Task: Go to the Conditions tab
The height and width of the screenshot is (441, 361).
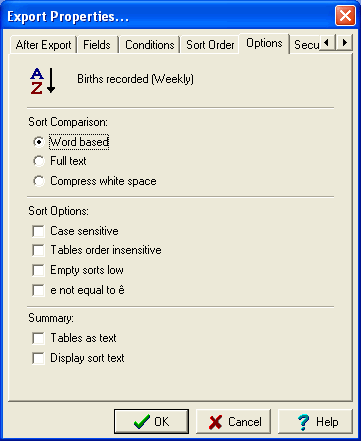Action: click(150, 45)
